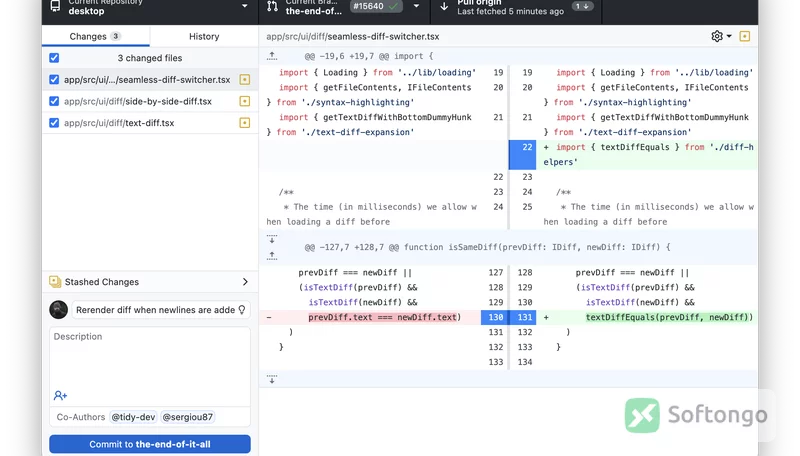Image resolution: width=800 pixels, height=456 pixels.
Task: Click the added textDiffEquals import line
Action: 648,155
